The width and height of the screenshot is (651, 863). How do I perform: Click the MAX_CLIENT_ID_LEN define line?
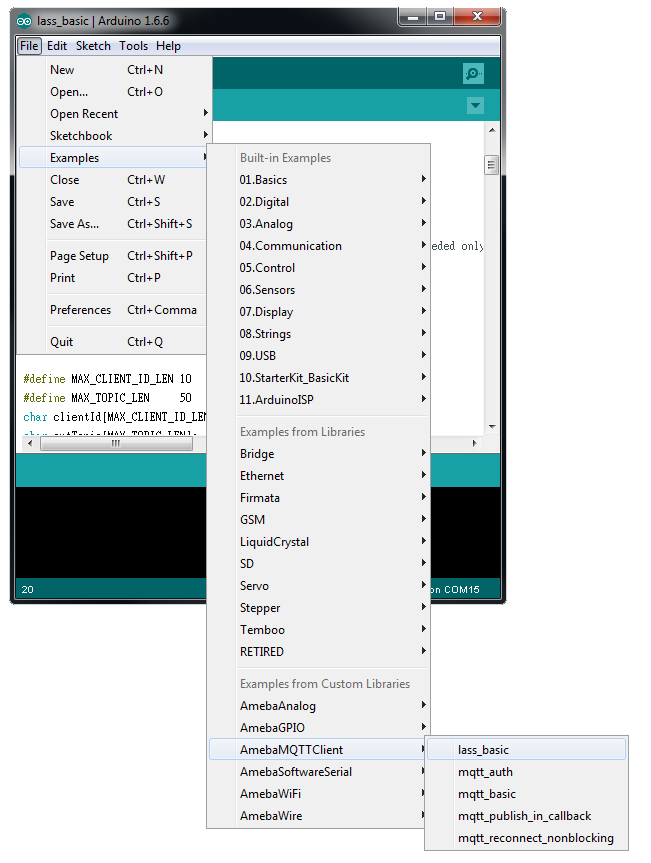[107, 379]
